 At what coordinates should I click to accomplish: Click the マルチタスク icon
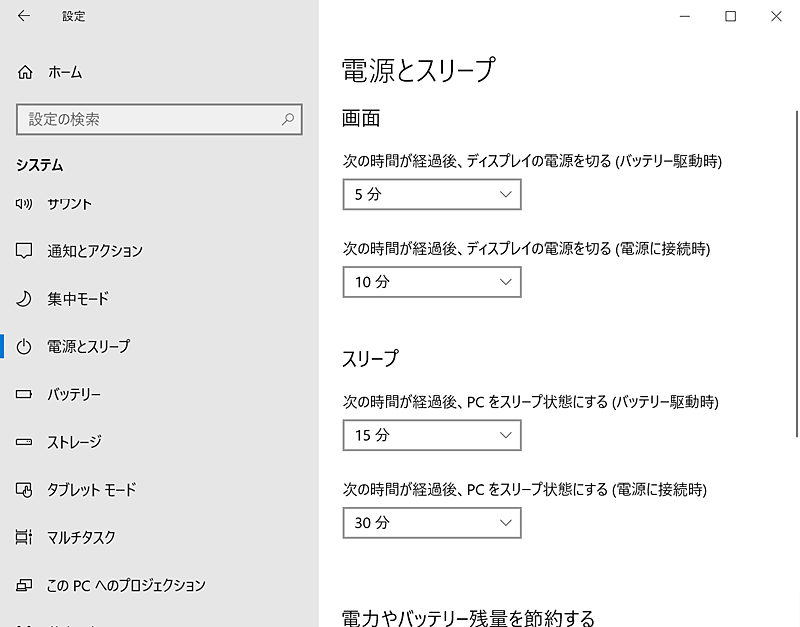click(x=25, y=537)
